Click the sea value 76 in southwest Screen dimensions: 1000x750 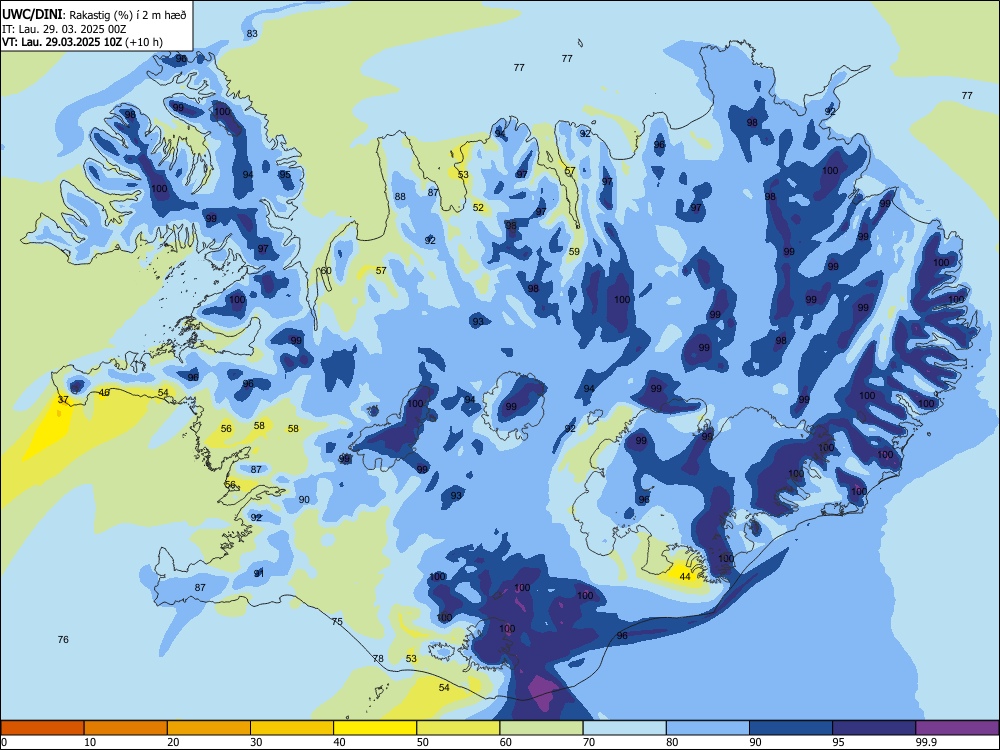pyautogui.click(x=63, y=639)
